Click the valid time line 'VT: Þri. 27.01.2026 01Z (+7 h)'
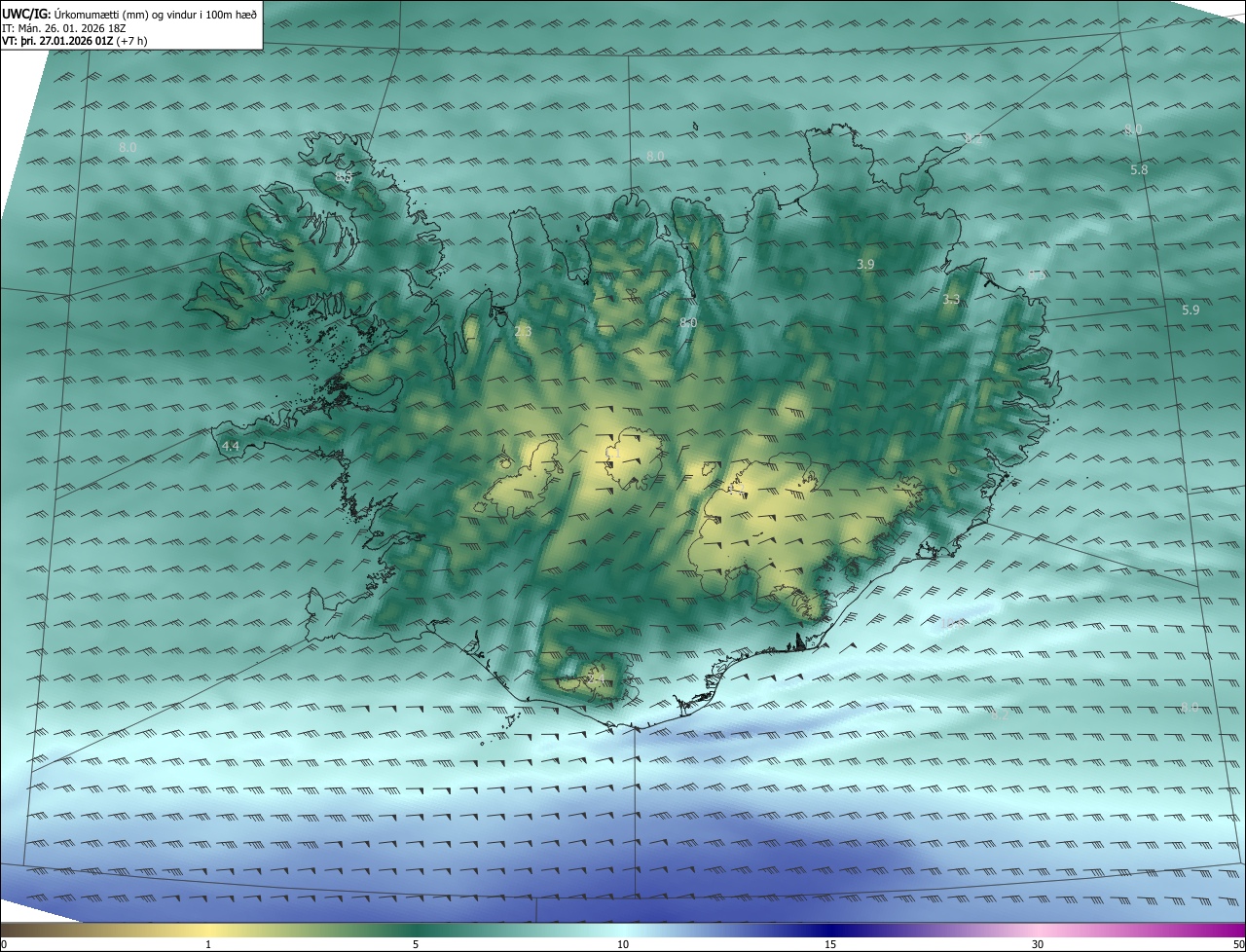Screen dimensions: 1246x952 pos(75,42)
